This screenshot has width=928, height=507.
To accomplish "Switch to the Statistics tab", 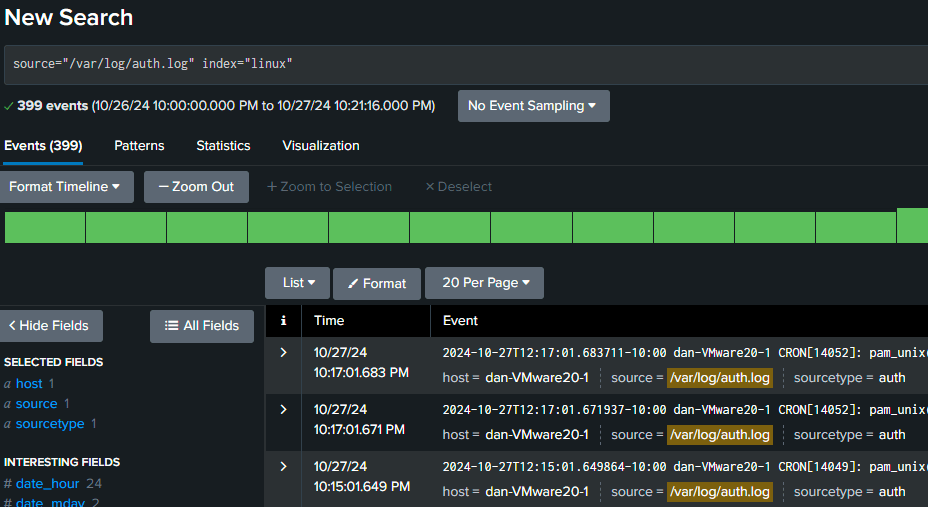I will coord(223,145).
